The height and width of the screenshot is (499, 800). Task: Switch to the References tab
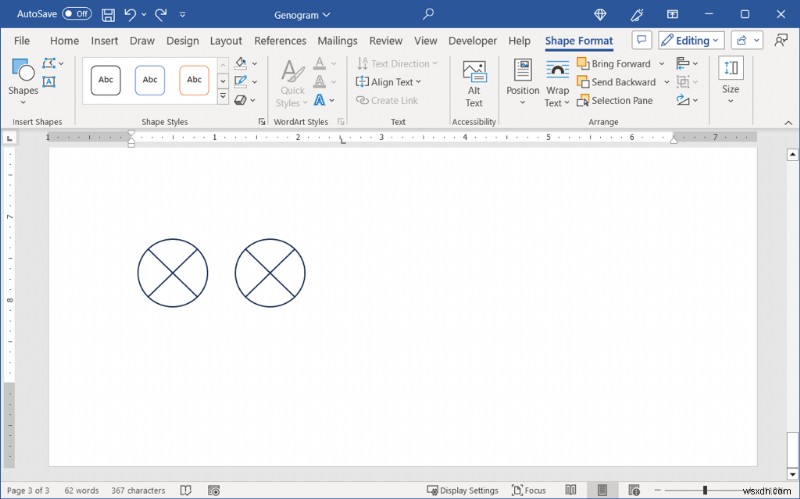pos(280,41)
